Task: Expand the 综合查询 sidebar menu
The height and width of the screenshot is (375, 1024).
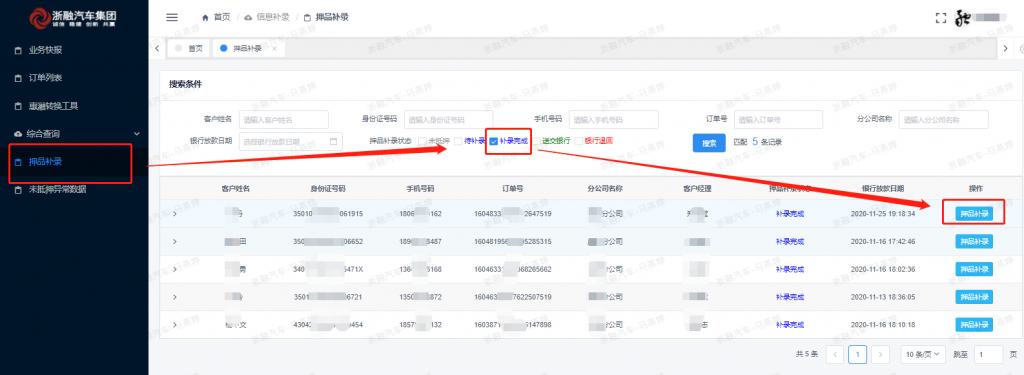Action: point(74,133)
